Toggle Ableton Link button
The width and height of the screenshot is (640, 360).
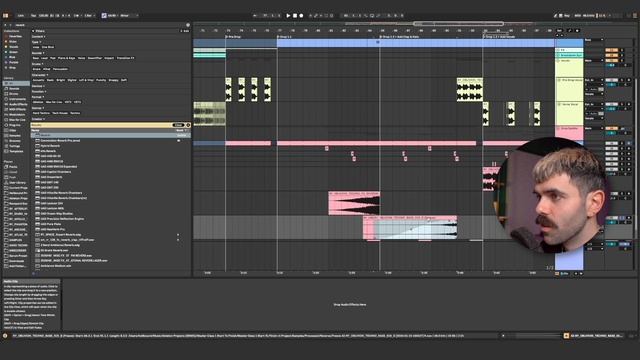tap(21, 16)
